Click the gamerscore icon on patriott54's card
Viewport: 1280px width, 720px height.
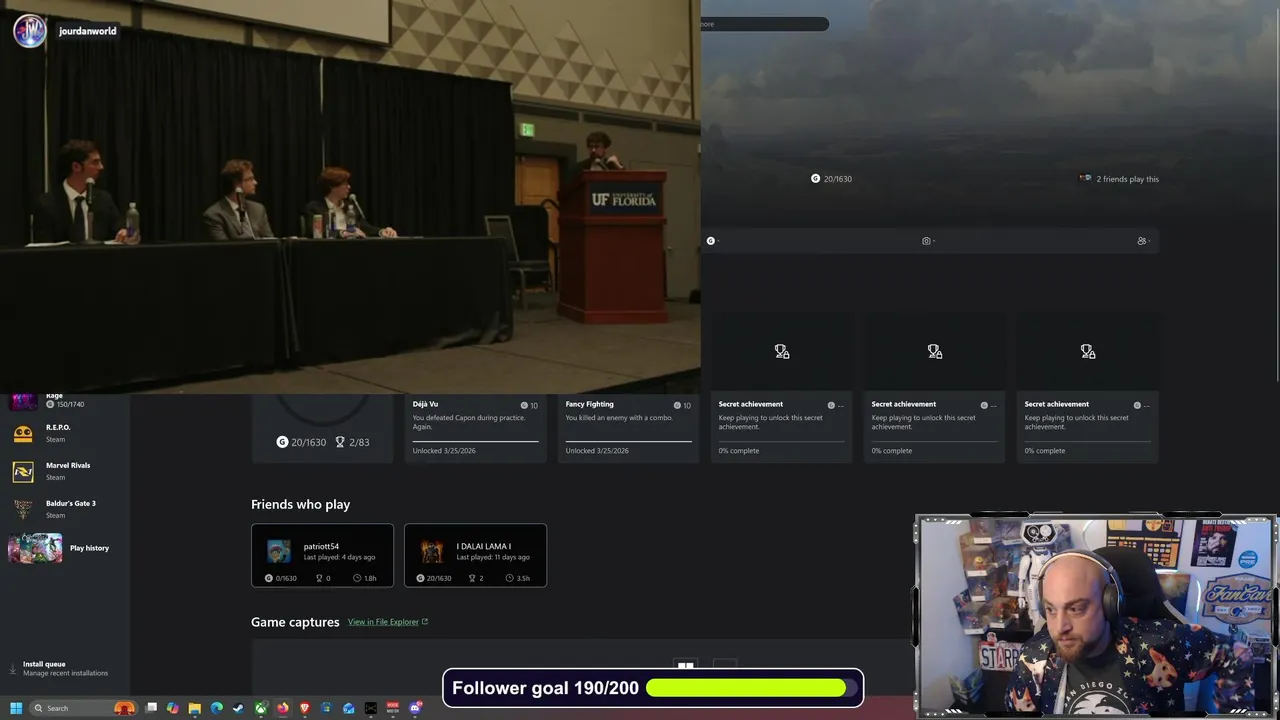[269, 578]
